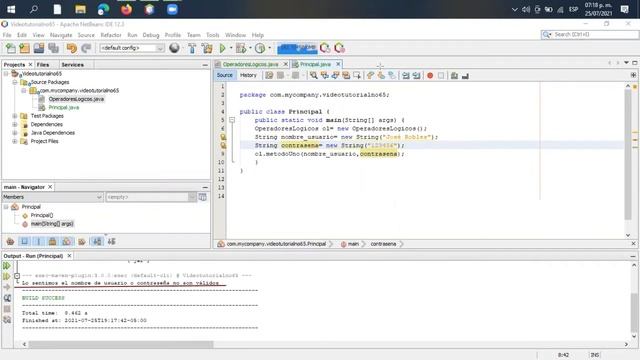Stop macro recording square icon
The width and height of the screenshot is (640, 360).
click(441, 76)
